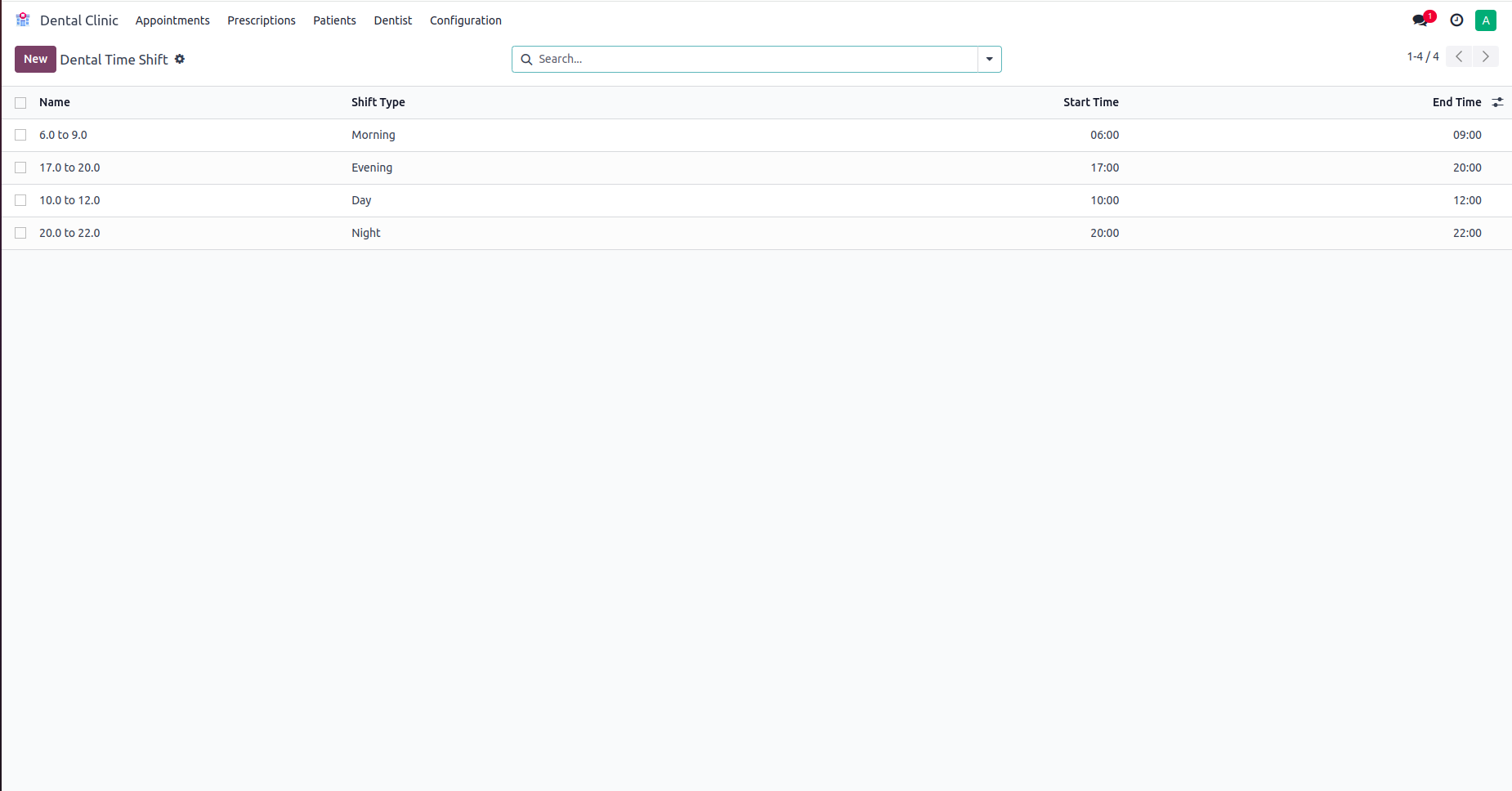Expand the search filter options dropdown
The height and width of the screenshot is (791, 1512).
pyautogui.click(x=990, y=59)
